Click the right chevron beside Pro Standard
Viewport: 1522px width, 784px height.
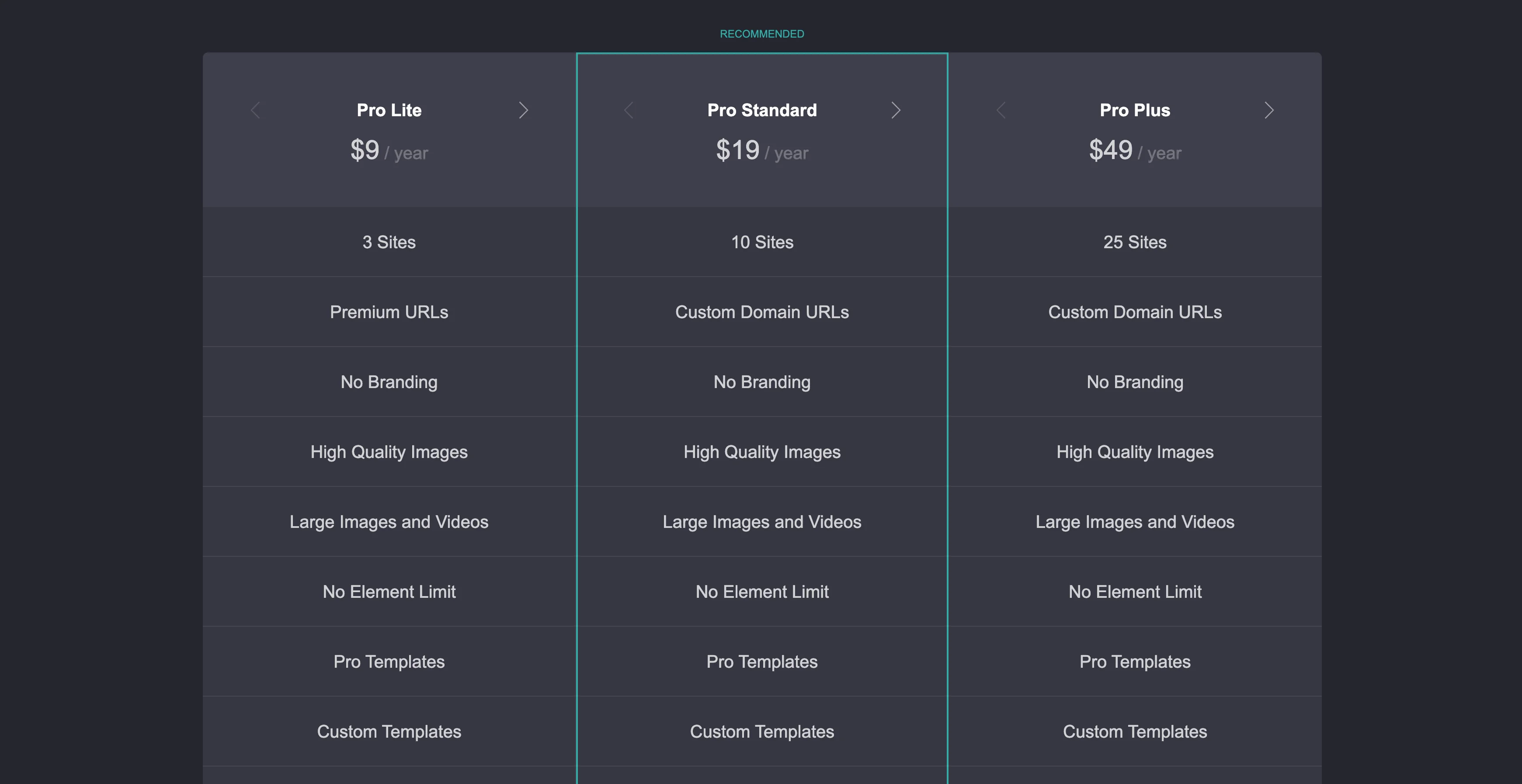click(896, 111)
